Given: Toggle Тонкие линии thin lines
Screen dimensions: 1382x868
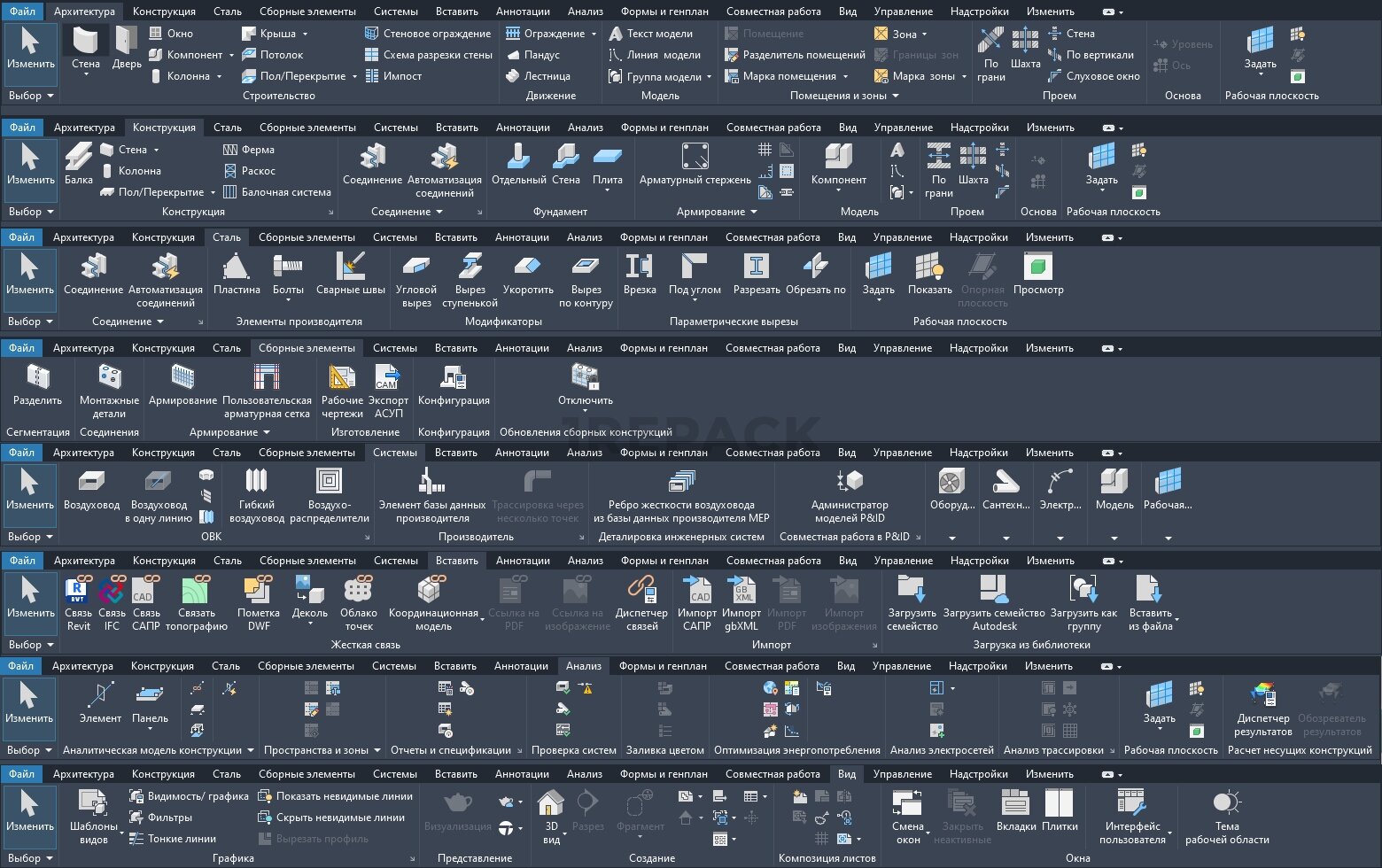Looking at the screenshot, I should pyautogui.click(x=173, y=839).
